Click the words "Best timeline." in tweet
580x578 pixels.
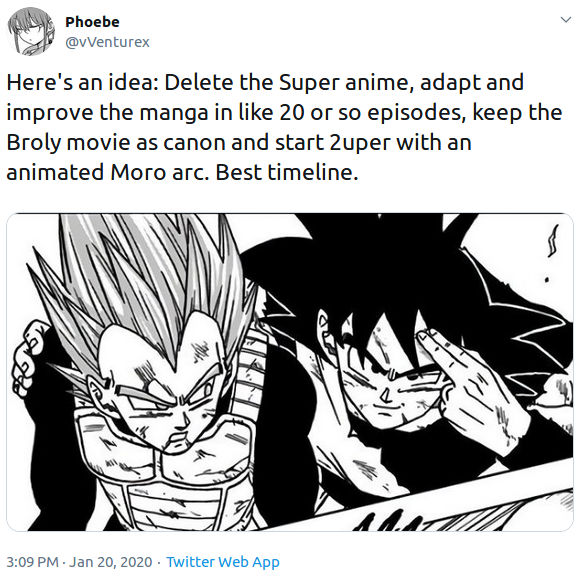pos(287,173)
